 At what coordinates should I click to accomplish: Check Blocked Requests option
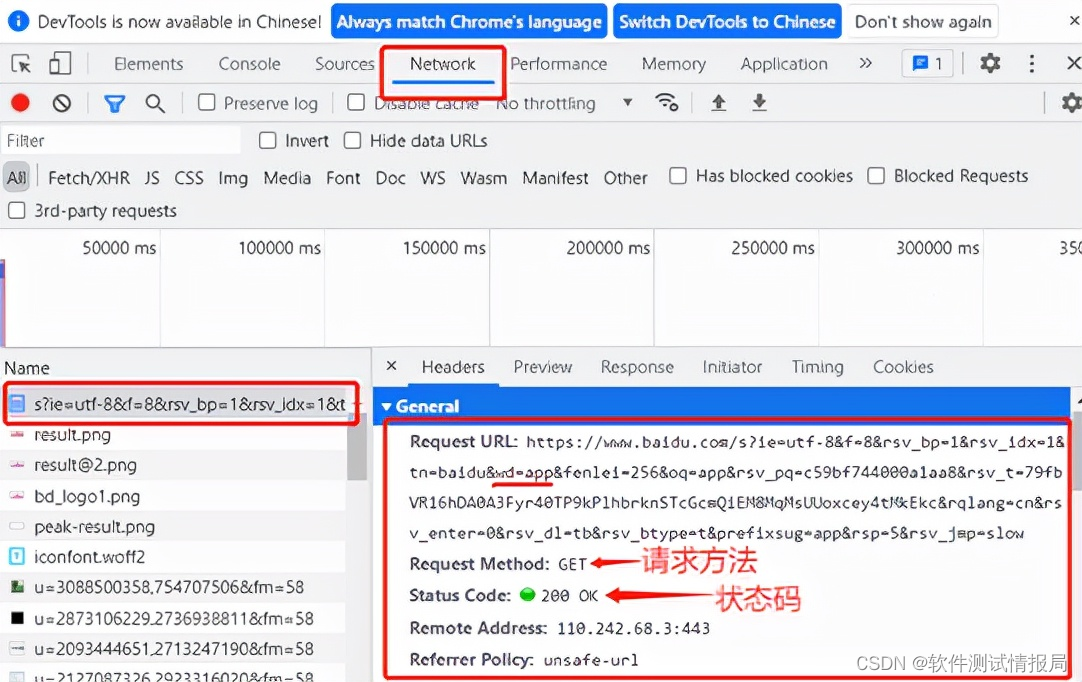(x=876, y=176)
